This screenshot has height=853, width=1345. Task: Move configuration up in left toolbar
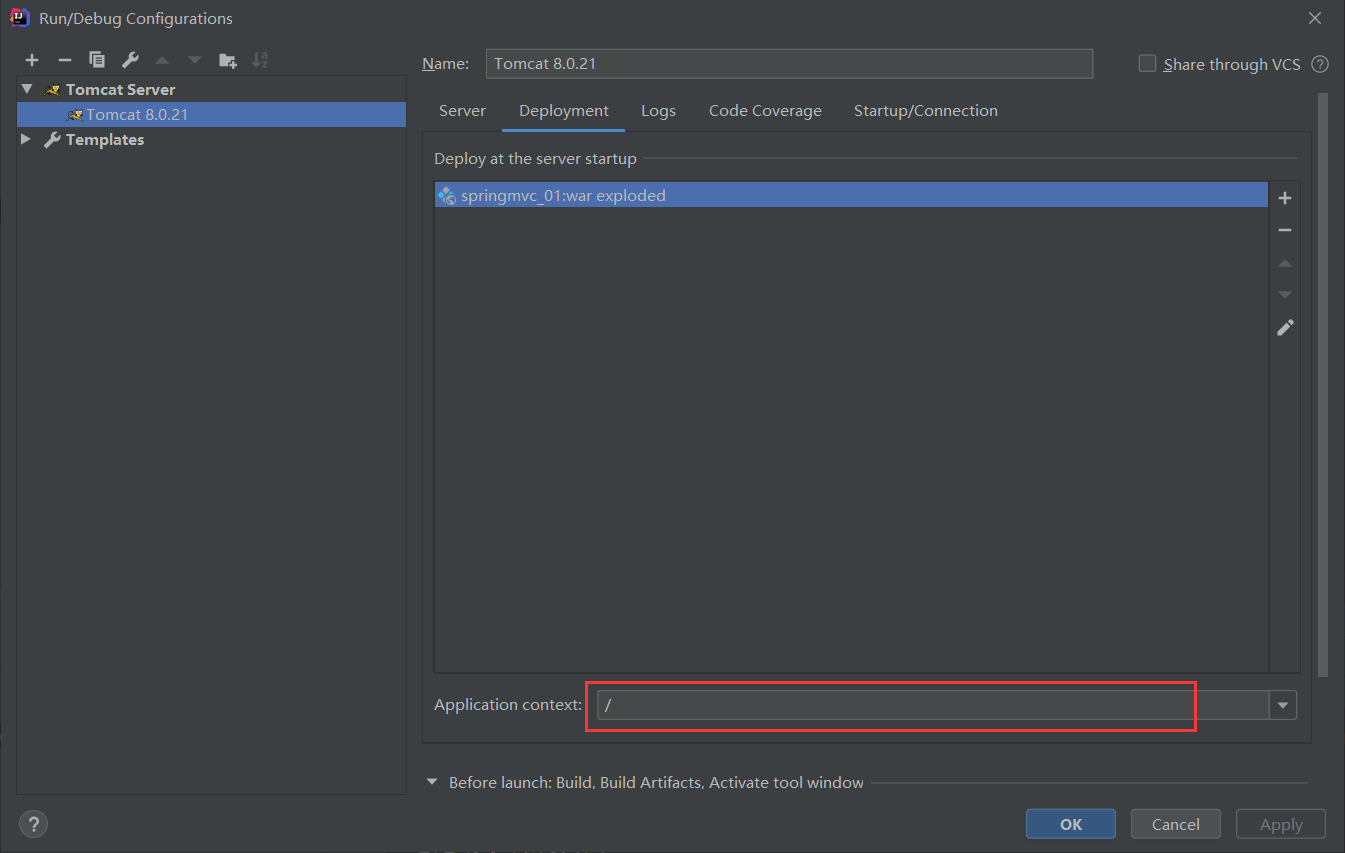click(x=162, y=60)
